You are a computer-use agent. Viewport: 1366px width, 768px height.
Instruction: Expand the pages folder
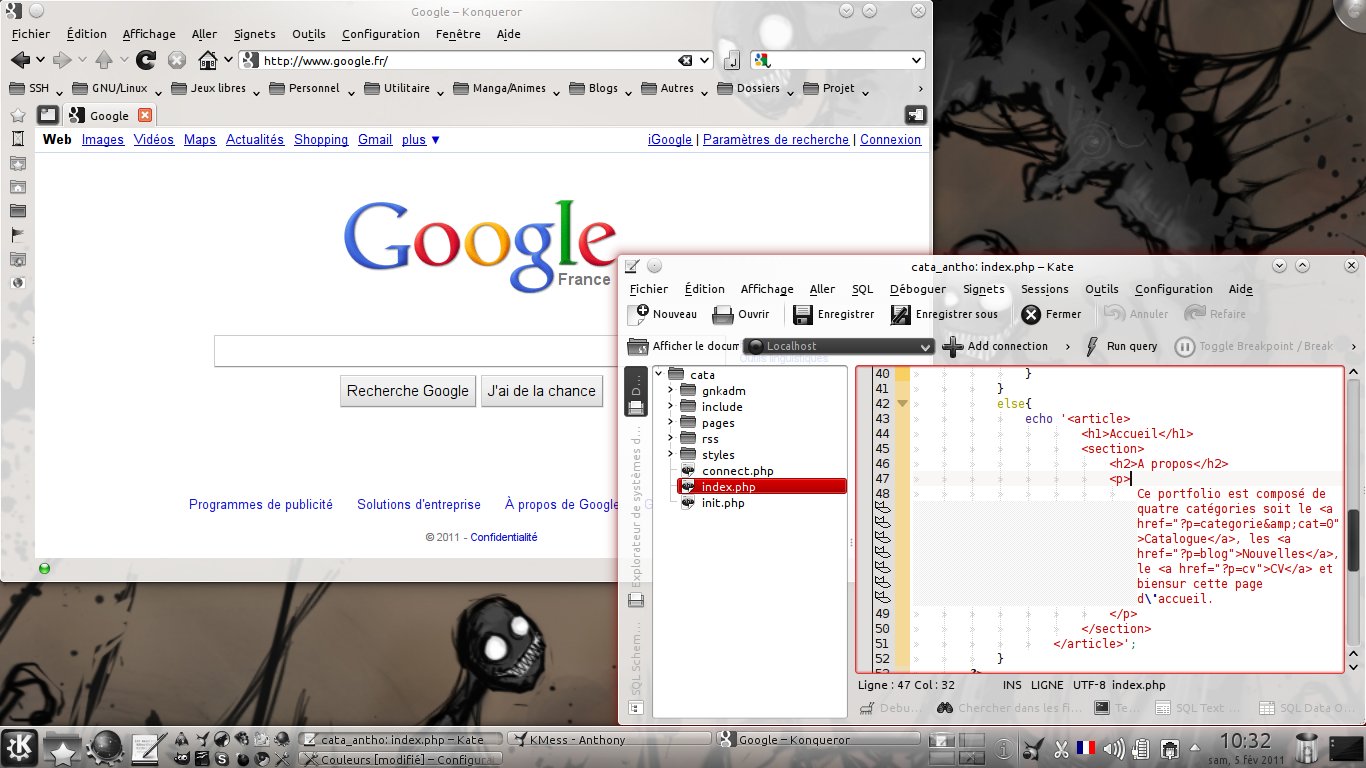click(x=670, y=423)
